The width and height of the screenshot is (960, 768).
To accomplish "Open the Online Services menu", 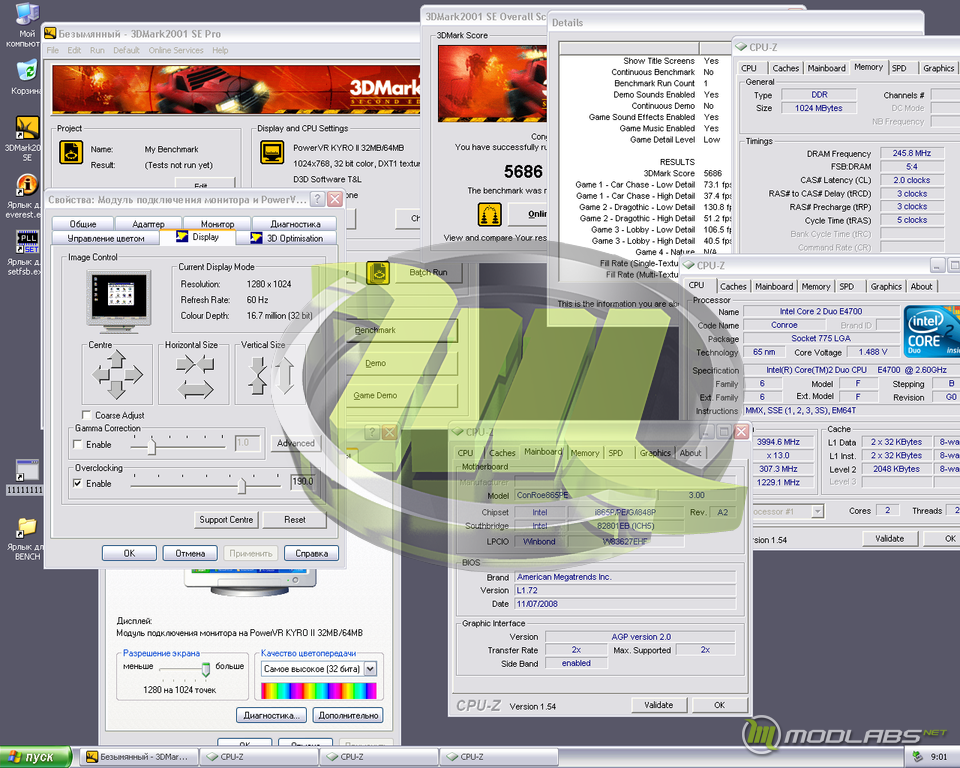I will point(176,50).
